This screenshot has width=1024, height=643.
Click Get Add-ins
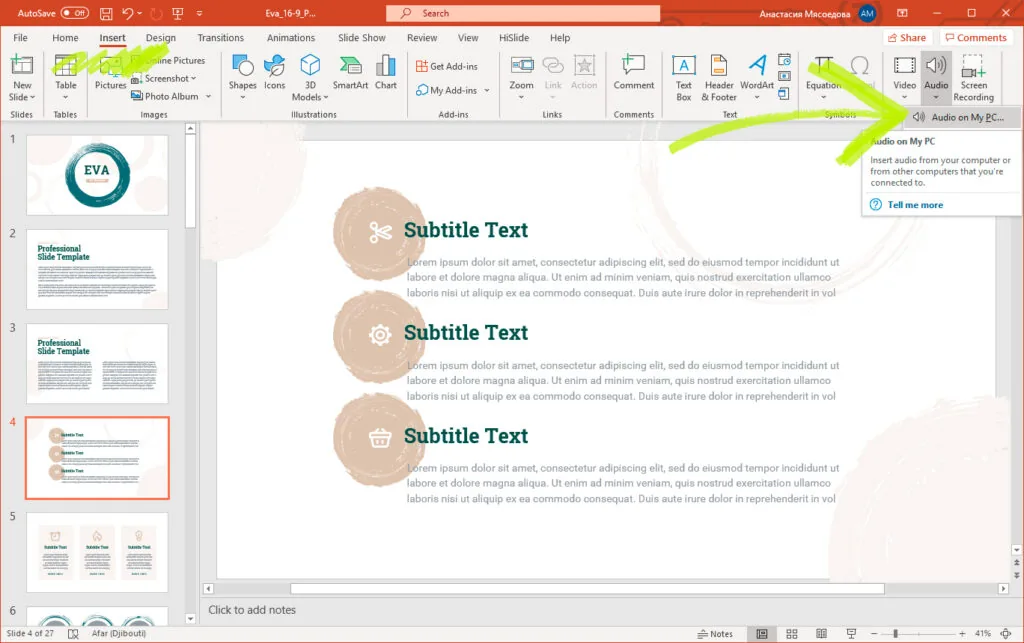[447, 66]
